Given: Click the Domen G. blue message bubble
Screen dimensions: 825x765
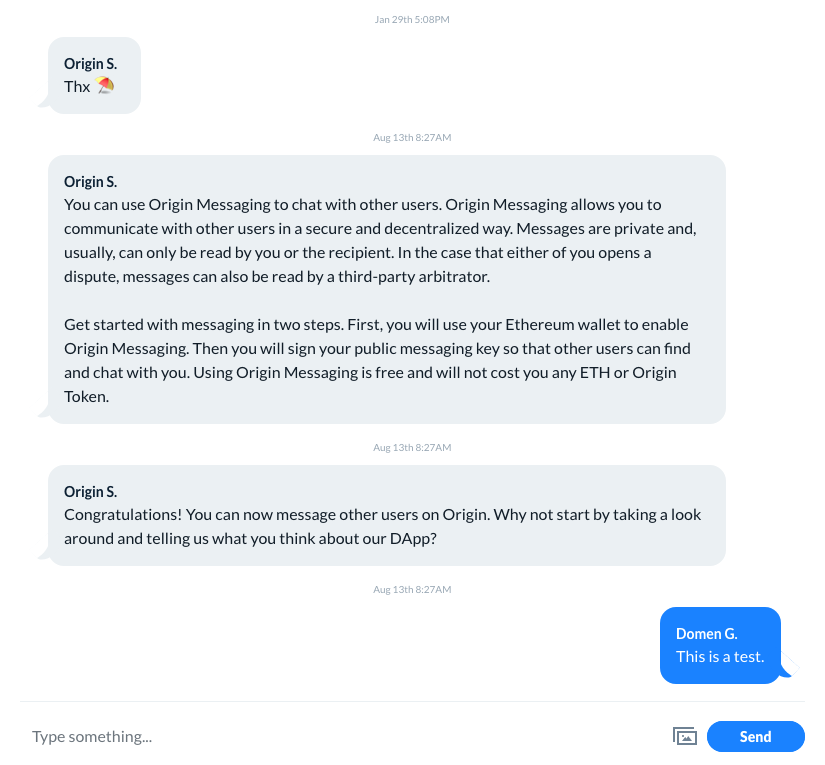Looking at the screenshot, I should pyautogui.click(x=720, y=645).
